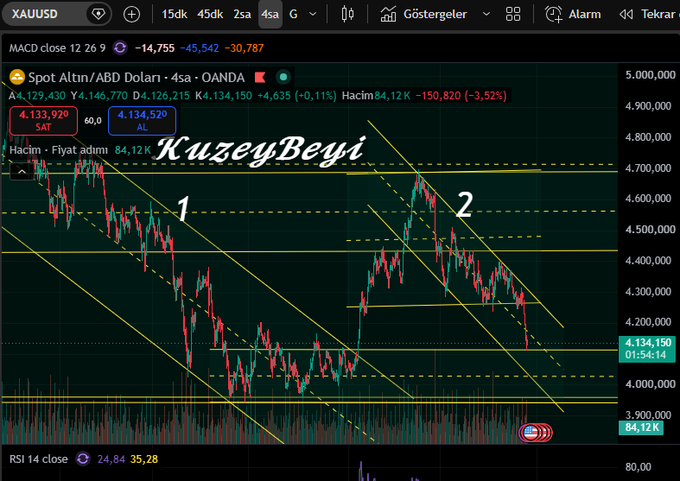The width and height of the screenshot is (680, 481).
Task: Select the Hacim · Fiyat adımı legend
Action: pos(59,150)
